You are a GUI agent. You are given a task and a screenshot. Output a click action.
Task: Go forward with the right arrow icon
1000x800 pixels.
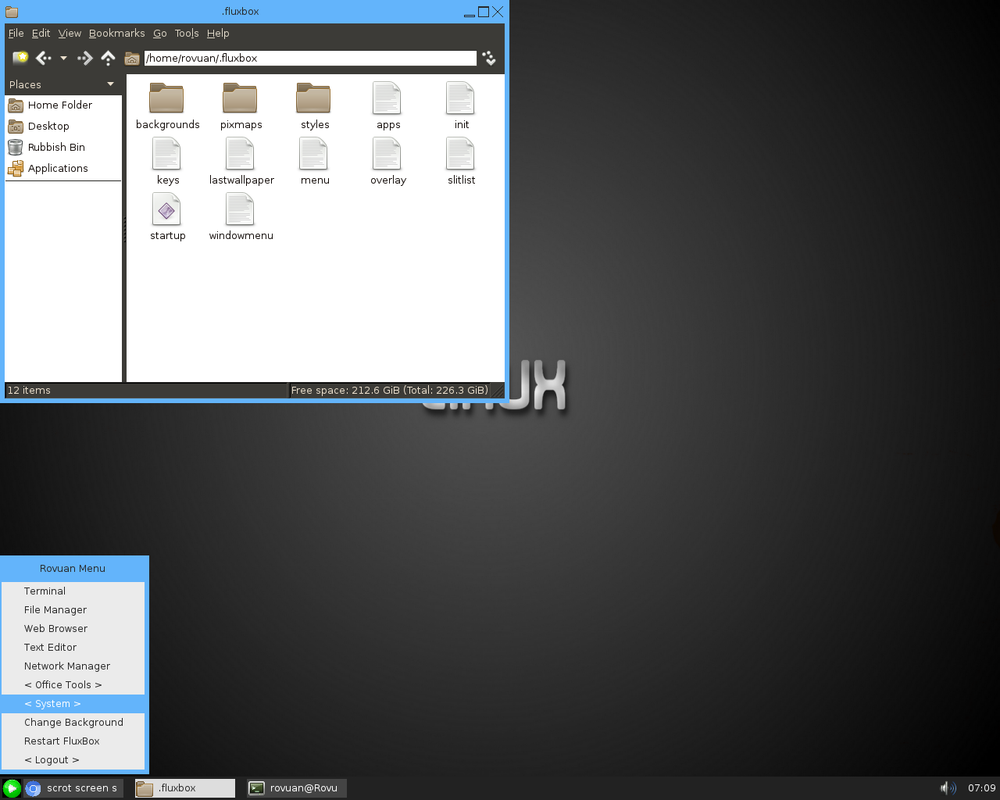[85, 58]
